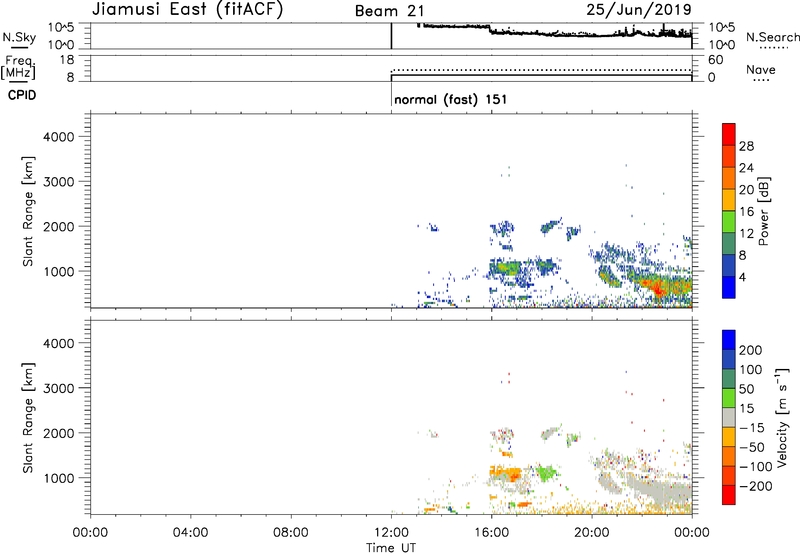Click the '50' velocity colorbar tick label

click(x=746, y=389)
